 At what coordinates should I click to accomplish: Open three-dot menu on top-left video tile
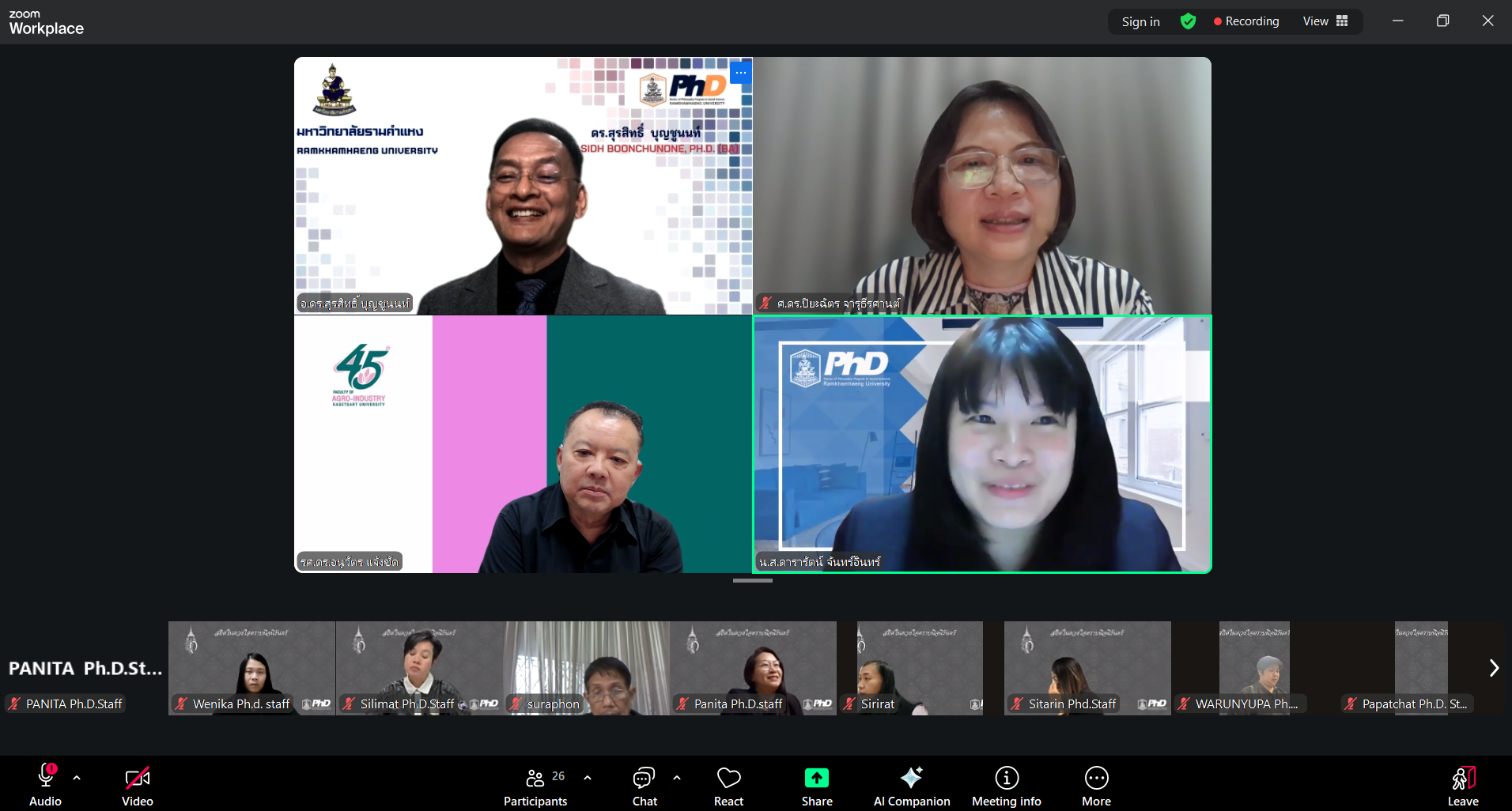pyautogui.click(x=740, y=73)
